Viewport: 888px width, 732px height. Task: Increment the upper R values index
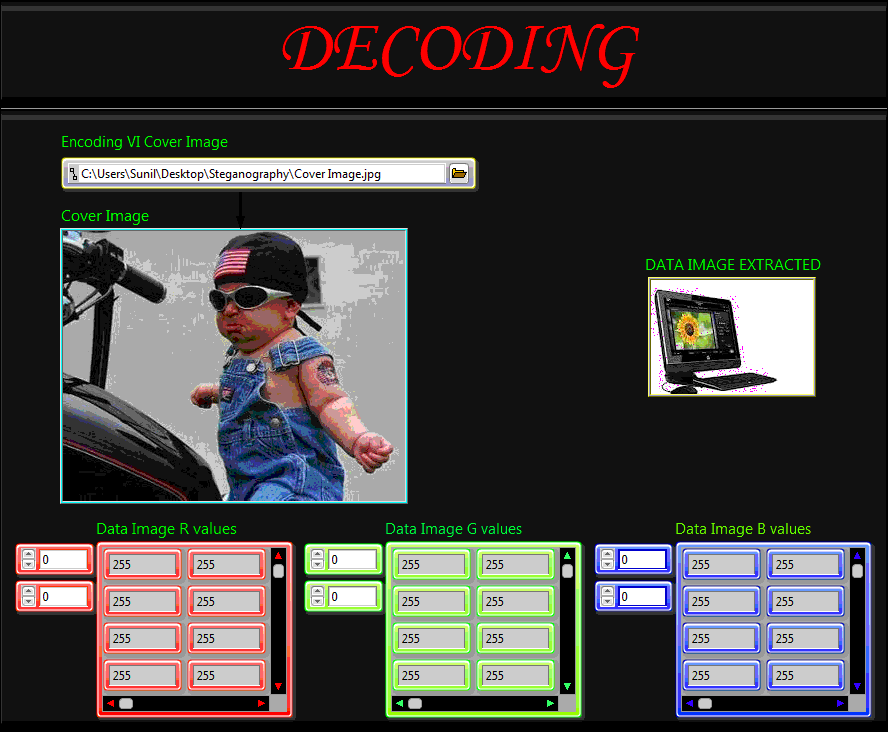point(28,555)
